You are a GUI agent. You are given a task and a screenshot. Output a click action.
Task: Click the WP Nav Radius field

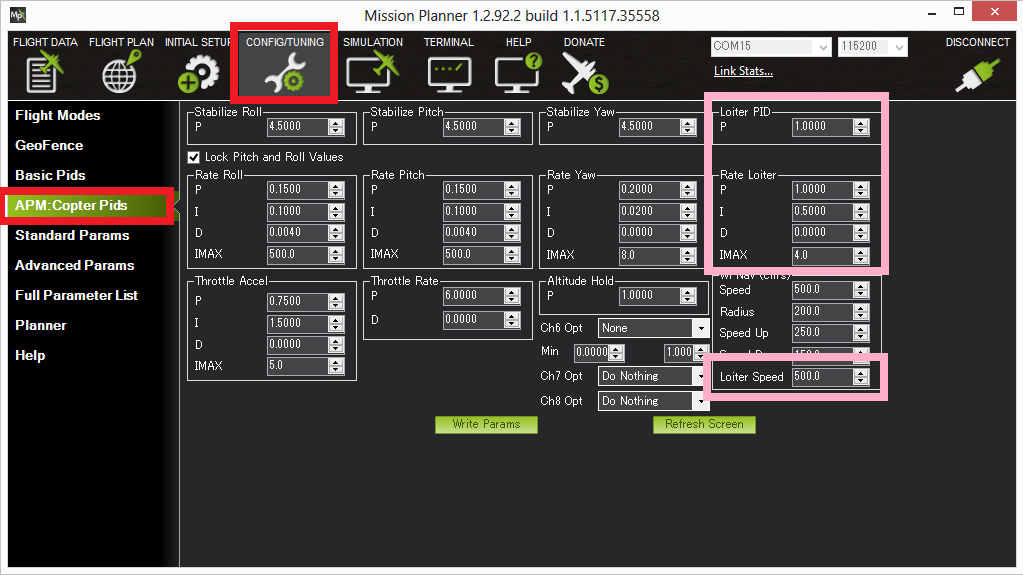click(x=823, y=311)
